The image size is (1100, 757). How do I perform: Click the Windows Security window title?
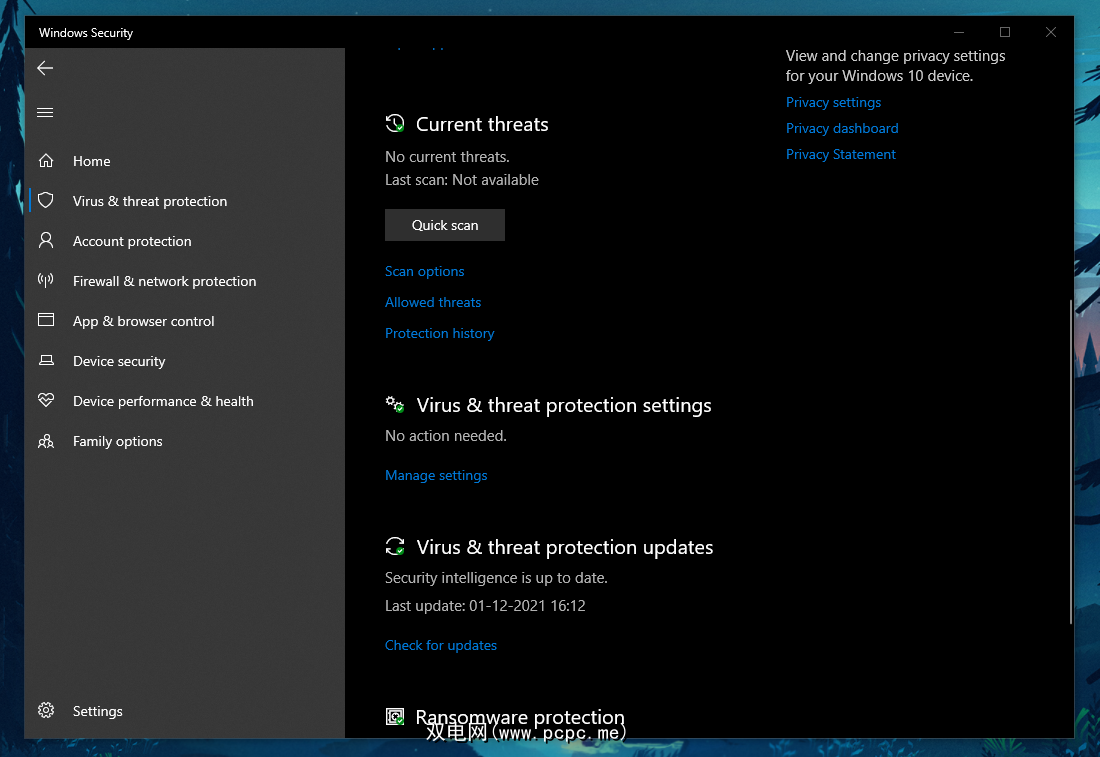tap(86, 33)
